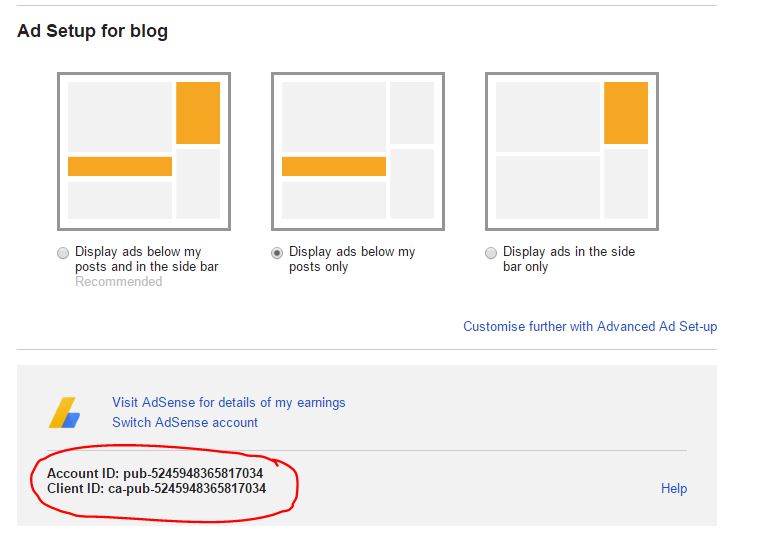The image size is (767, 558).
Task: Click the Account ID pub-5245948365817034 text
Action: (155, 473)
